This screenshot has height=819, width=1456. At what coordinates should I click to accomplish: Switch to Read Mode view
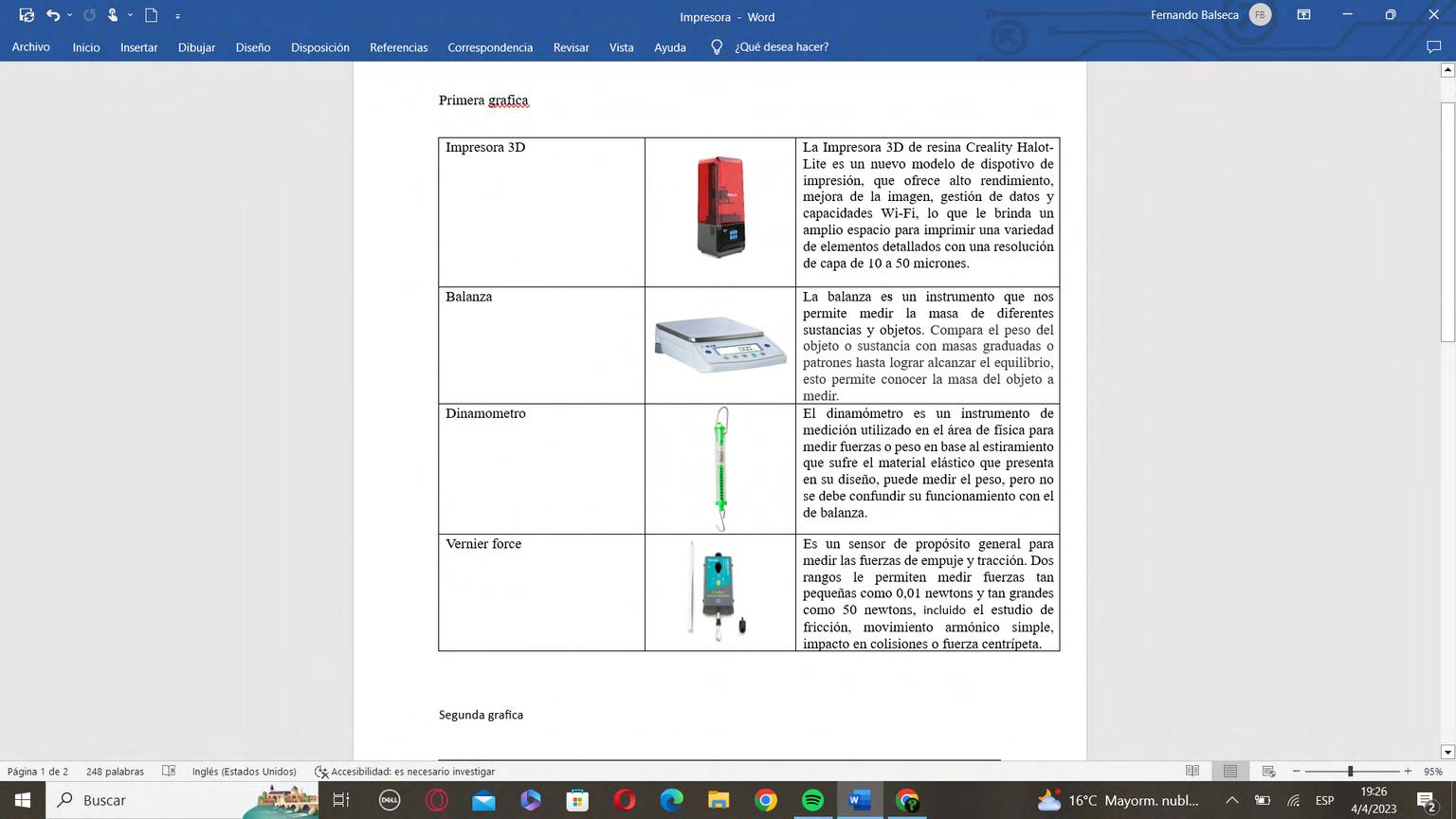tap(1192, 772)
